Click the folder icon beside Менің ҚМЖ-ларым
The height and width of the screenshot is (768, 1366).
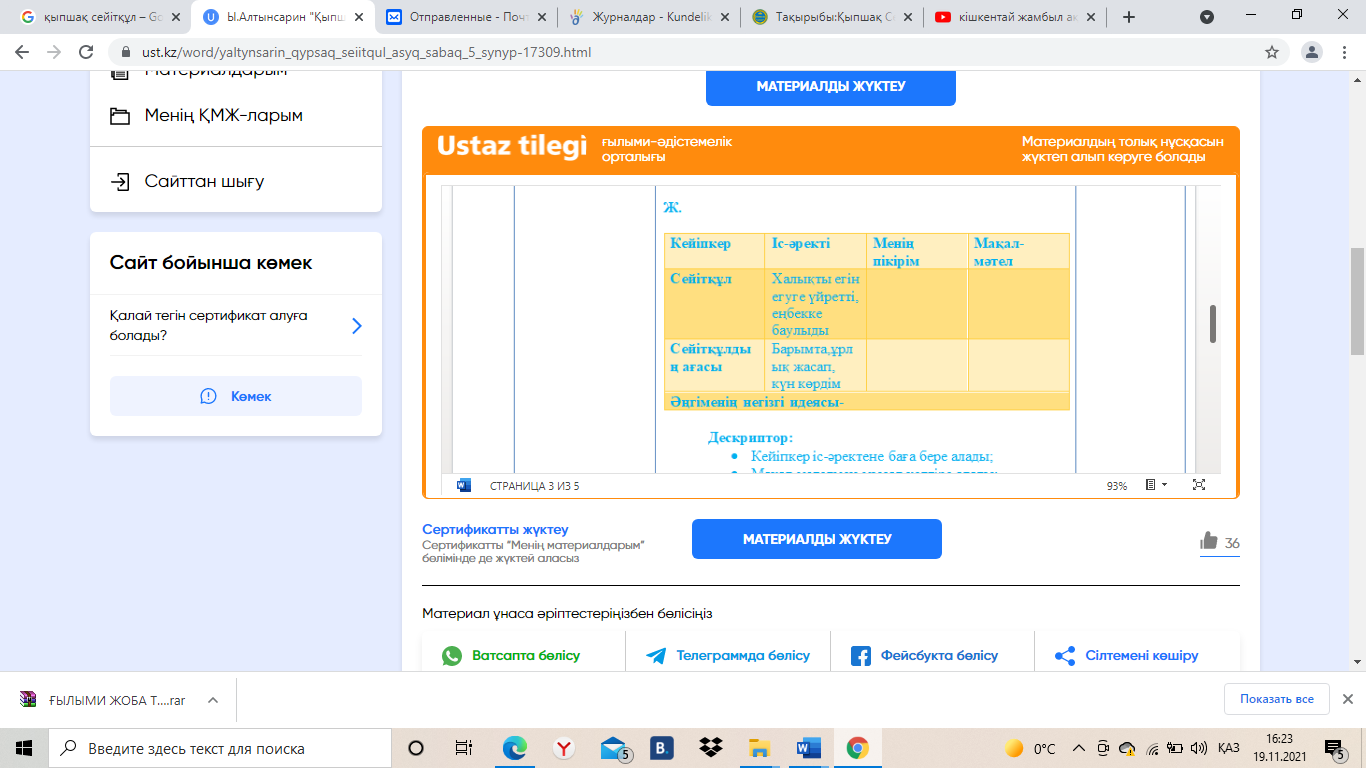click(x=120, y=116)
